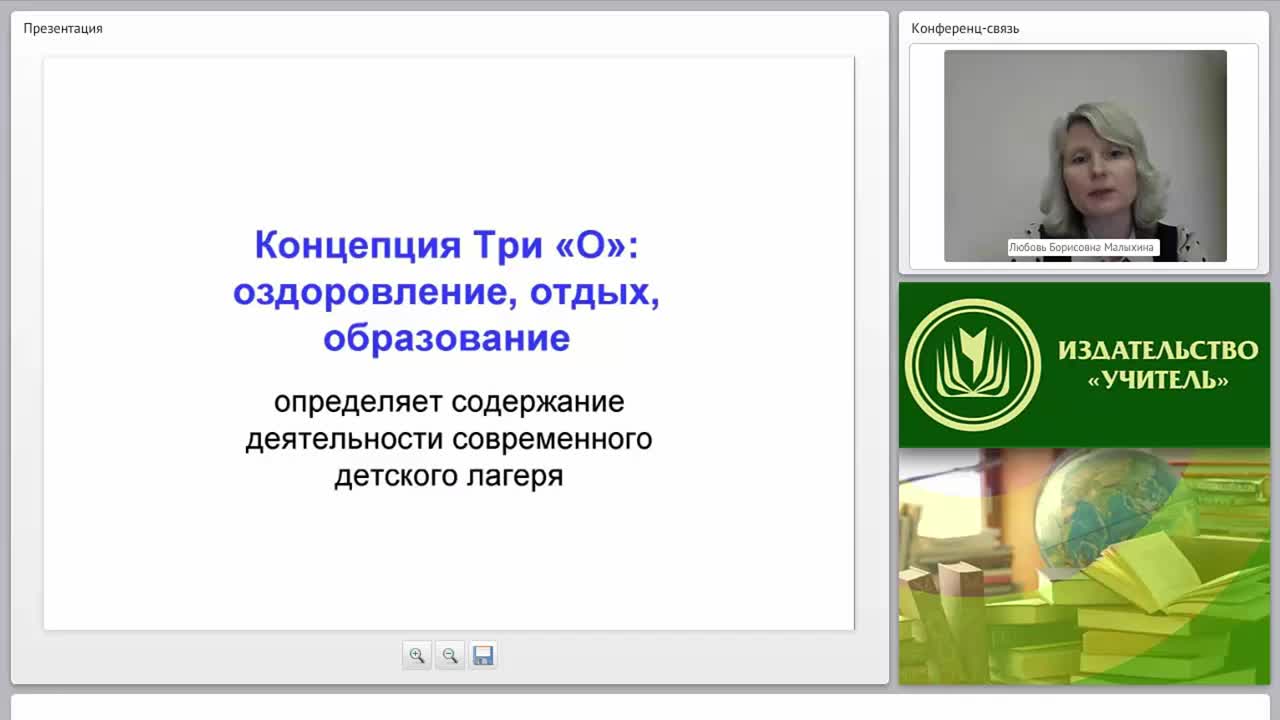The width and height of the screenshot is (1280, 720).
Task: Click the round publisher logo emblem
Action: click(x=973, y=365)
